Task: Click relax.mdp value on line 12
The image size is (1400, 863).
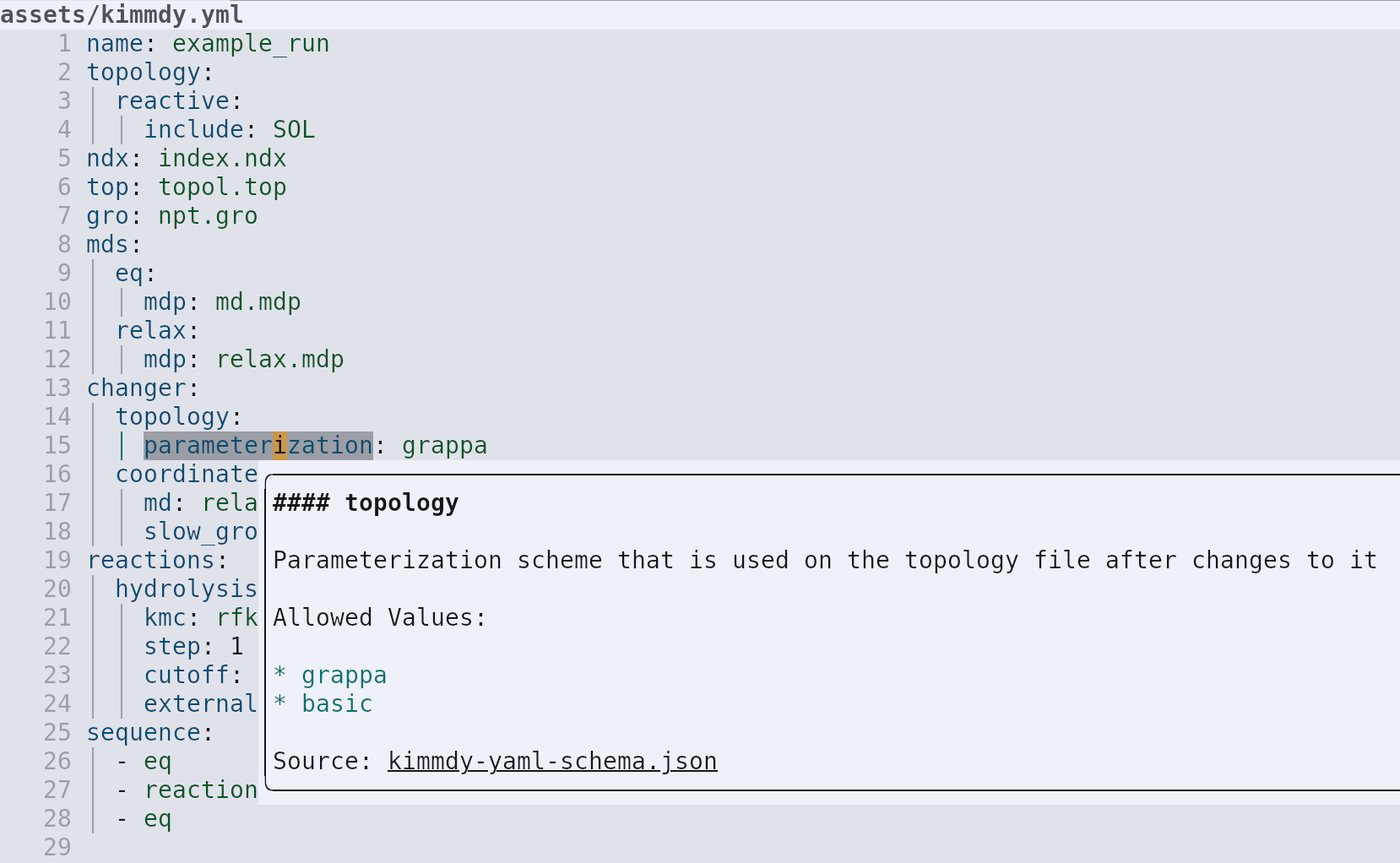Action: pyautogui.click(x=279, y=359)
